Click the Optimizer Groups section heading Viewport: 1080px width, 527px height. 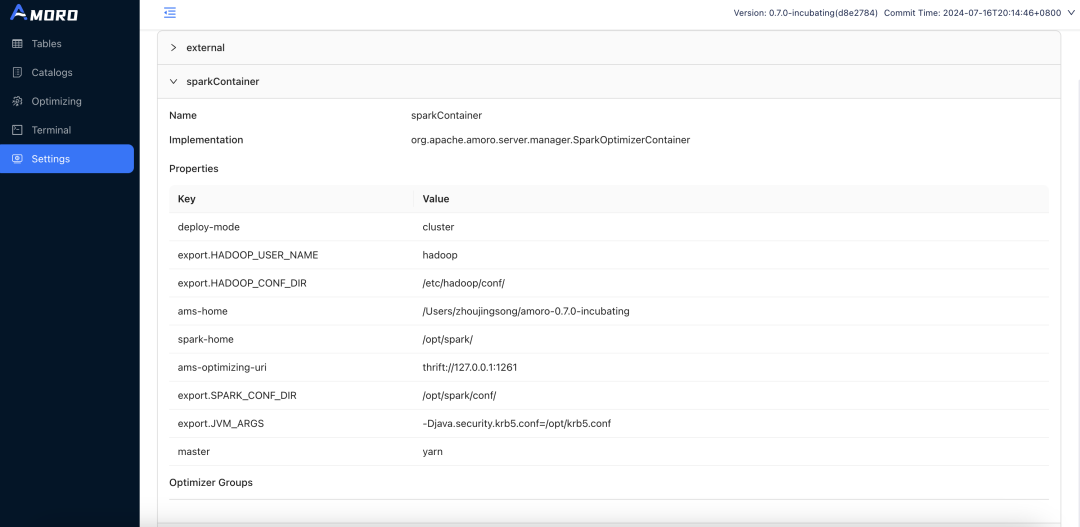coord(211,482)
